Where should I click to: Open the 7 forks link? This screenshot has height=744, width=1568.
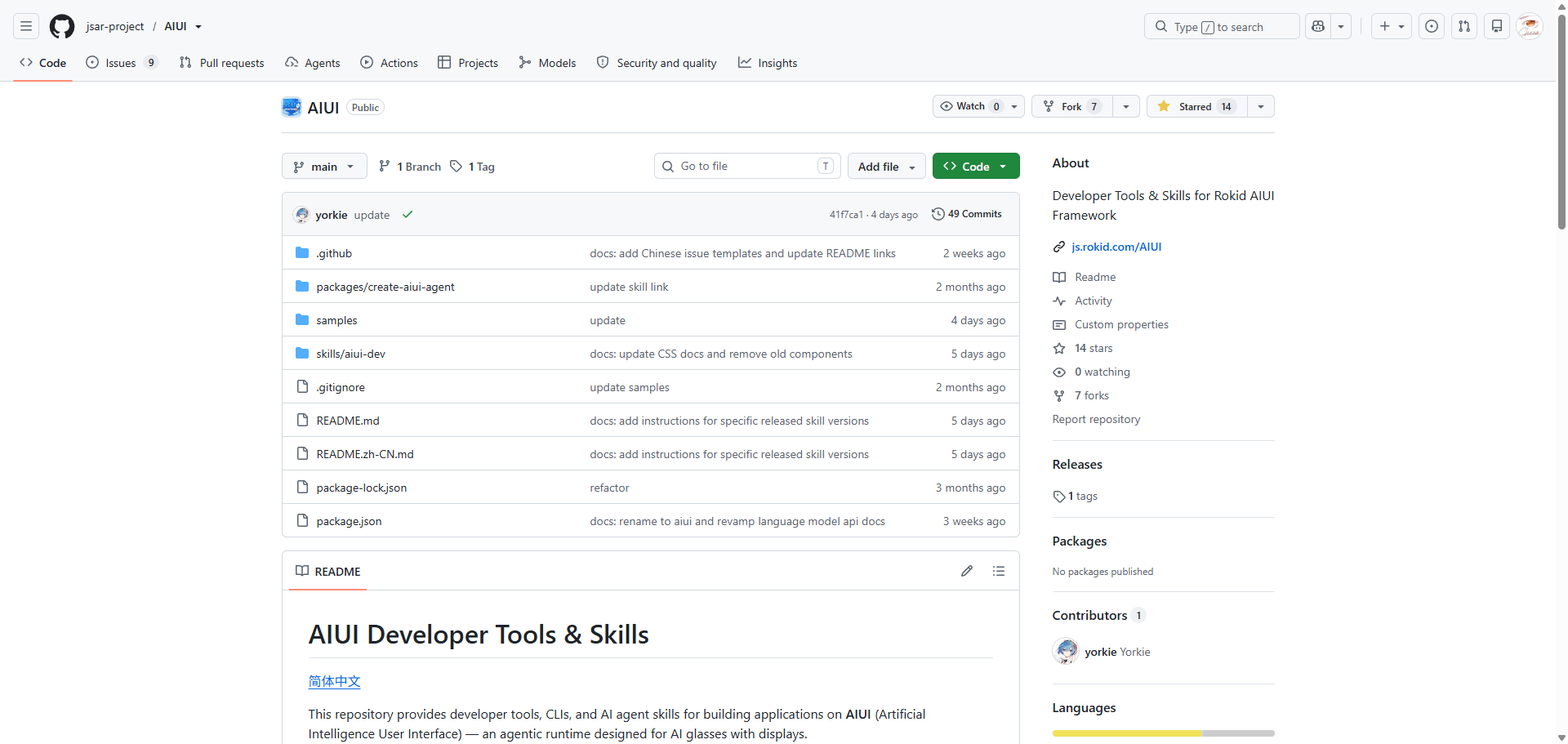1092,395
